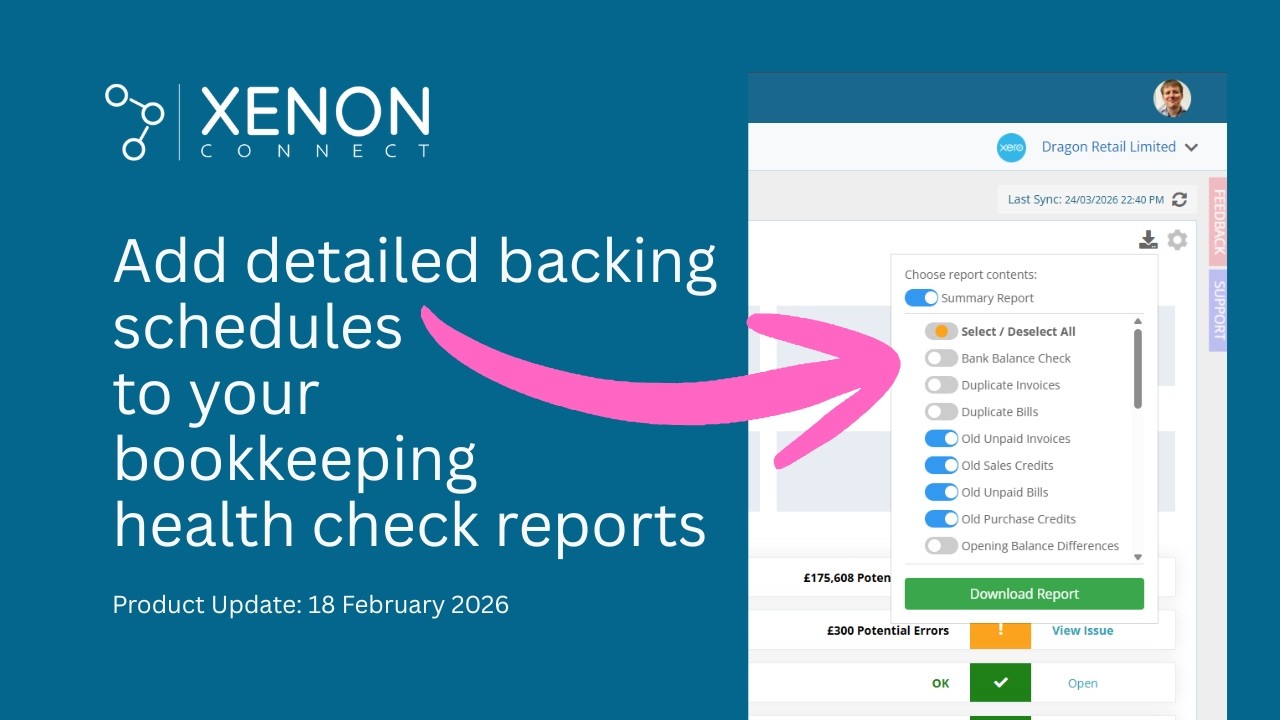Click the Product Update date text
The width and height of the screenshot is (1280, 720).
[311, 605]
